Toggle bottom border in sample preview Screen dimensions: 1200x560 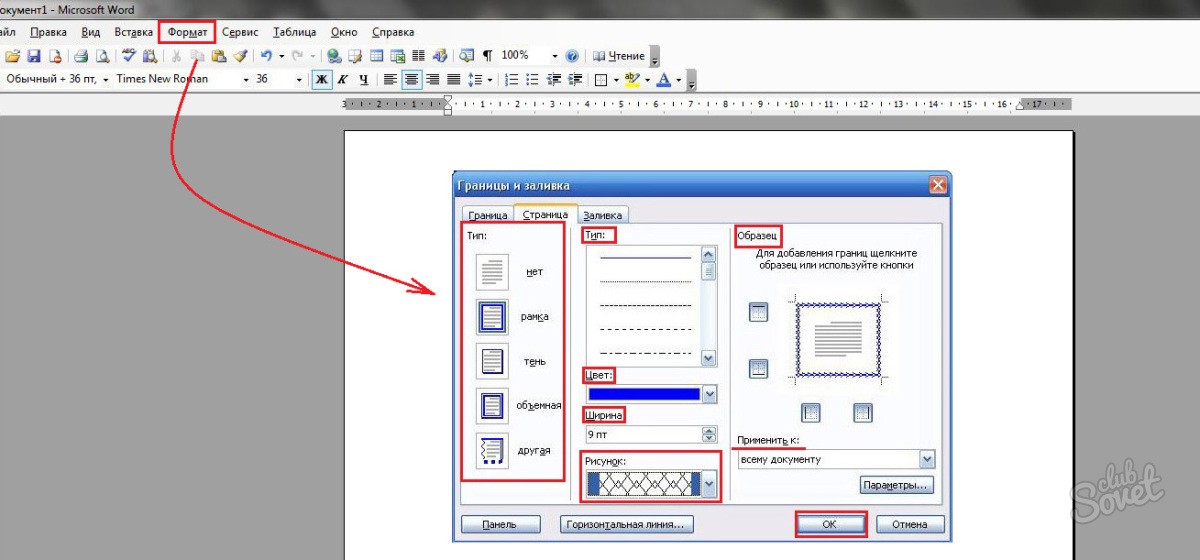click(x=759, y=369)
